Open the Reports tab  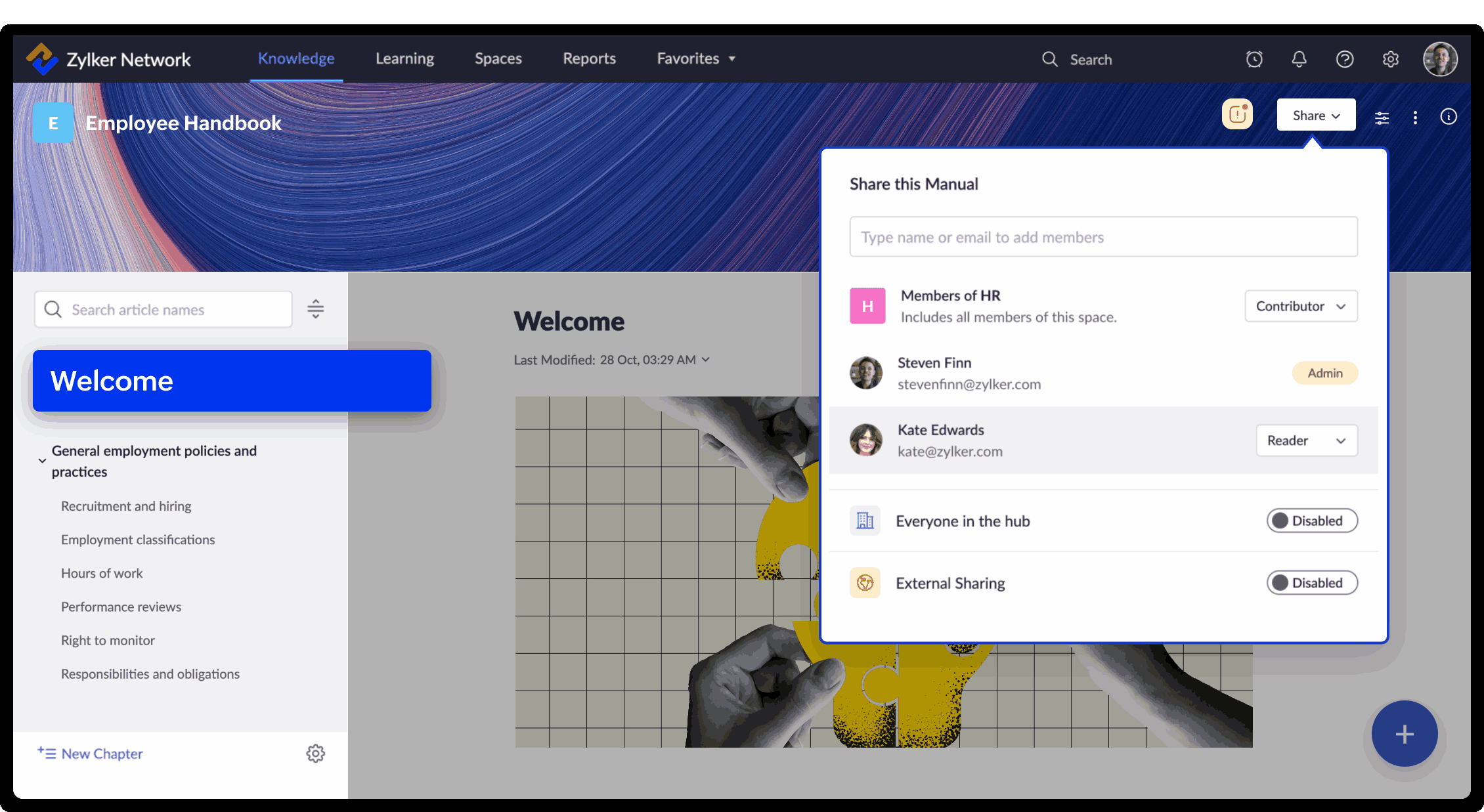589,58
